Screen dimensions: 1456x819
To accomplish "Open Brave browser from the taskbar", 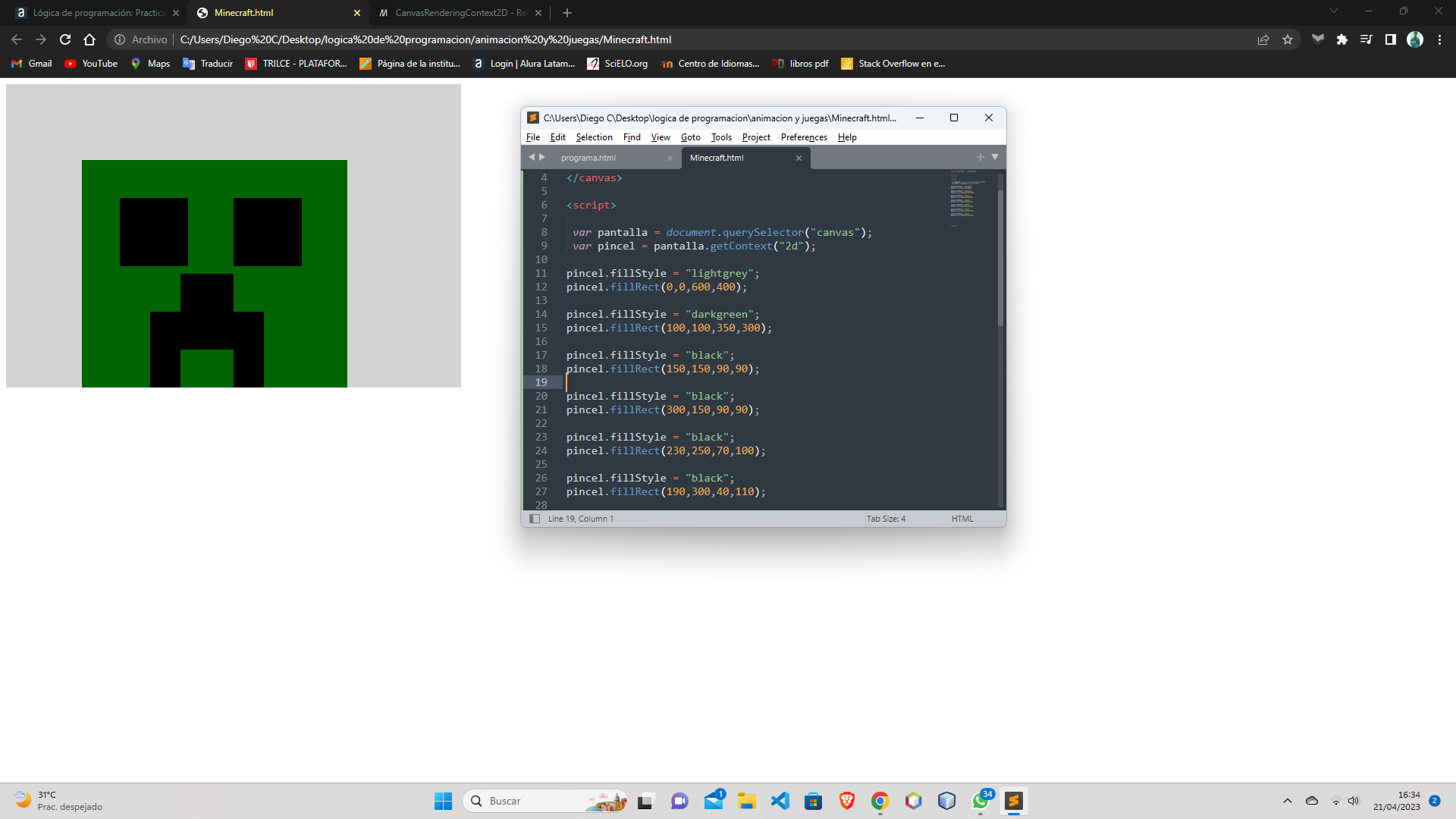I will [847, 801].
